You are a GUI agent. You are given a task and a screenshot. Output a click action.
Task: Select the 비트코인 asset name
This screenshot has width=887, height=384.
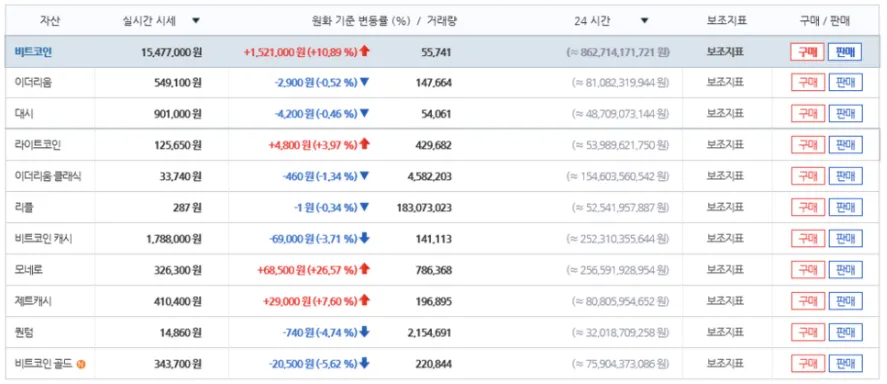[33, 52]
